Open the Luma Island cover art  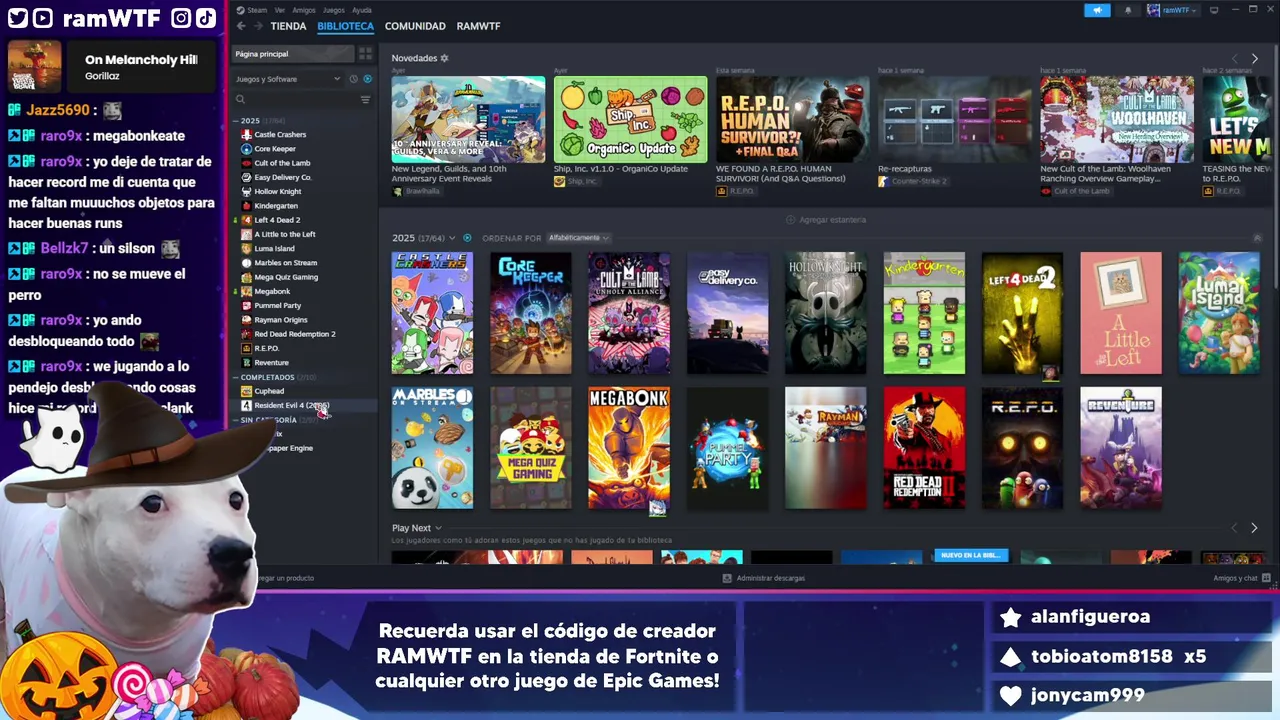1219,313
